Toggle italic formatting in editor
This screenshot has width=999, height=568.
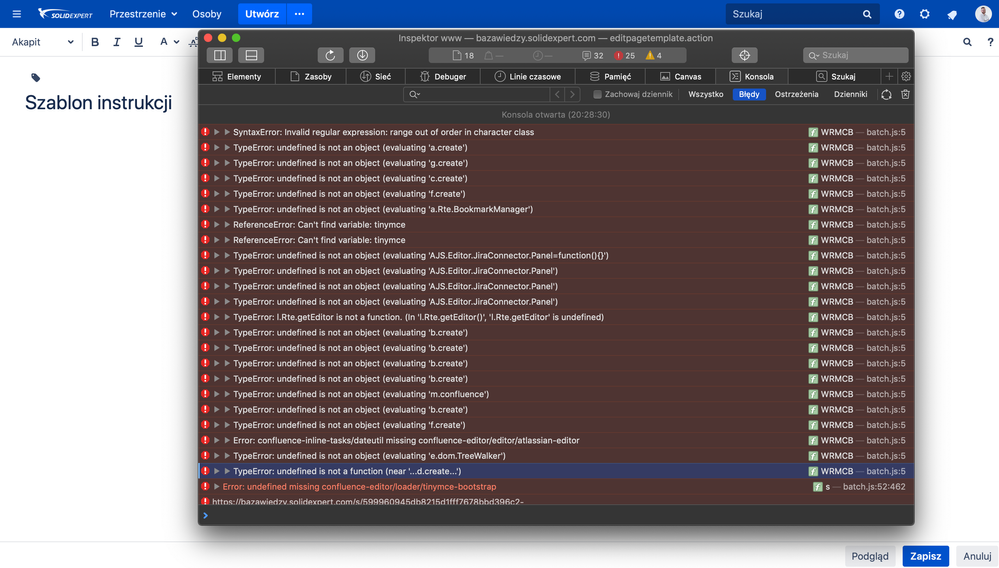click(117, 42)
